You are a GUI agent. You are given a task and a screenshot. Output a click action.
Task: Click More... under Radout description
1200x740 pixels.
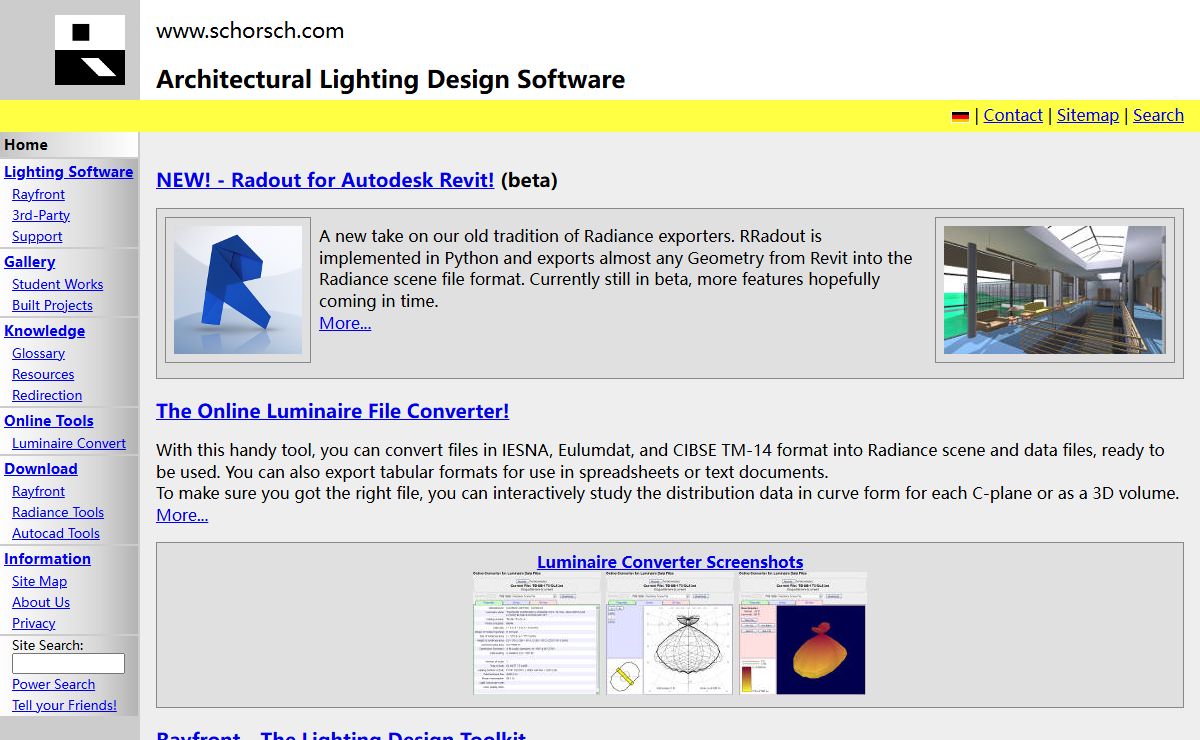345,323
